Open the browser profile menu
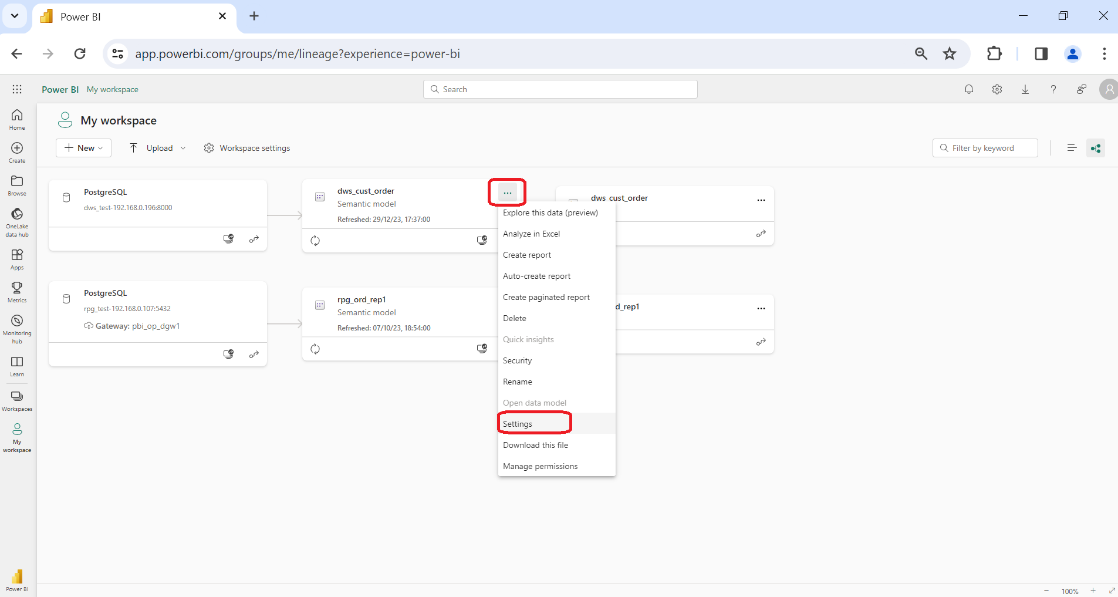This screenshot has width=1118, height=597. tap(1072, 53)
